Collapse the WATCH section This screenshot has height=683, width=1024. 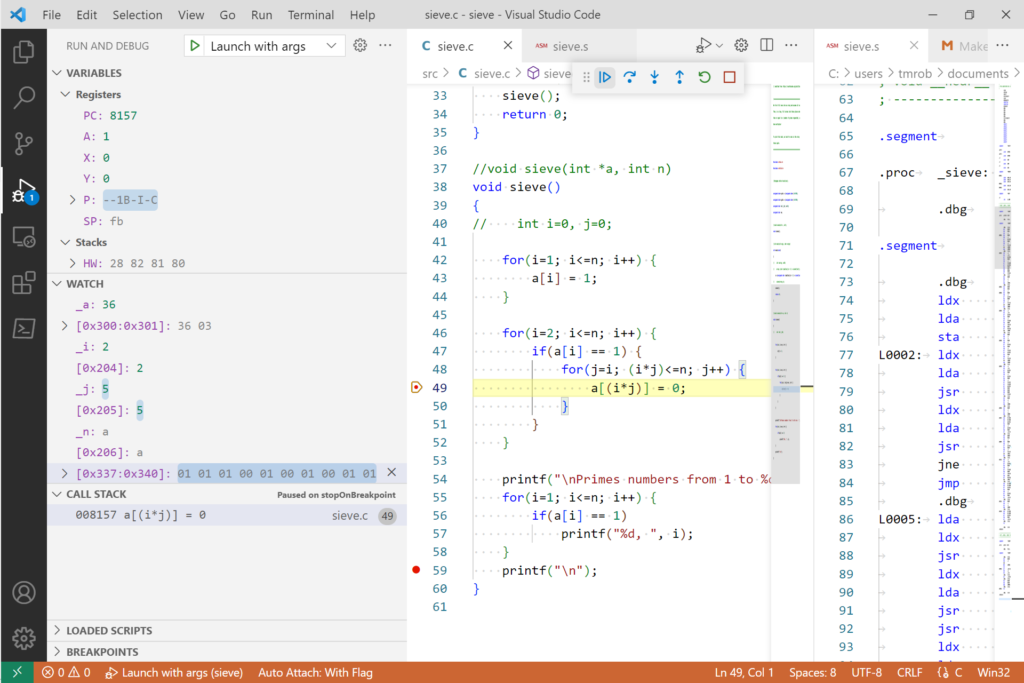57,283
